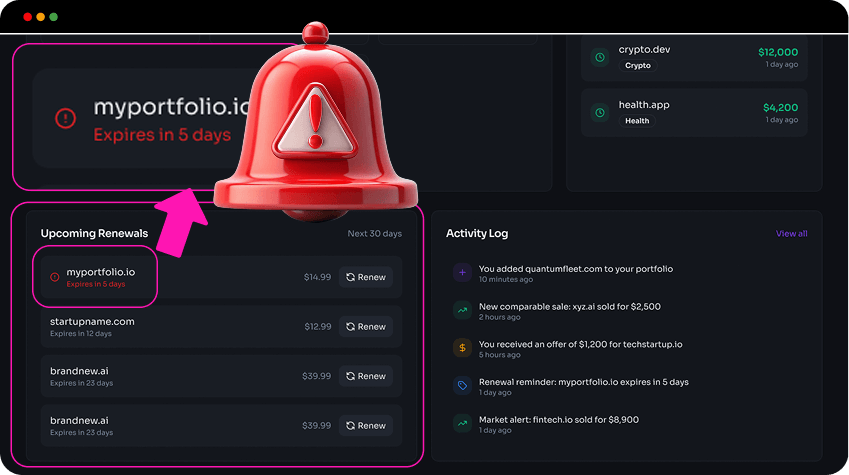Renew myportfolio.io for $14.99
Screen dimensions: 849x475
click(366, 277)
